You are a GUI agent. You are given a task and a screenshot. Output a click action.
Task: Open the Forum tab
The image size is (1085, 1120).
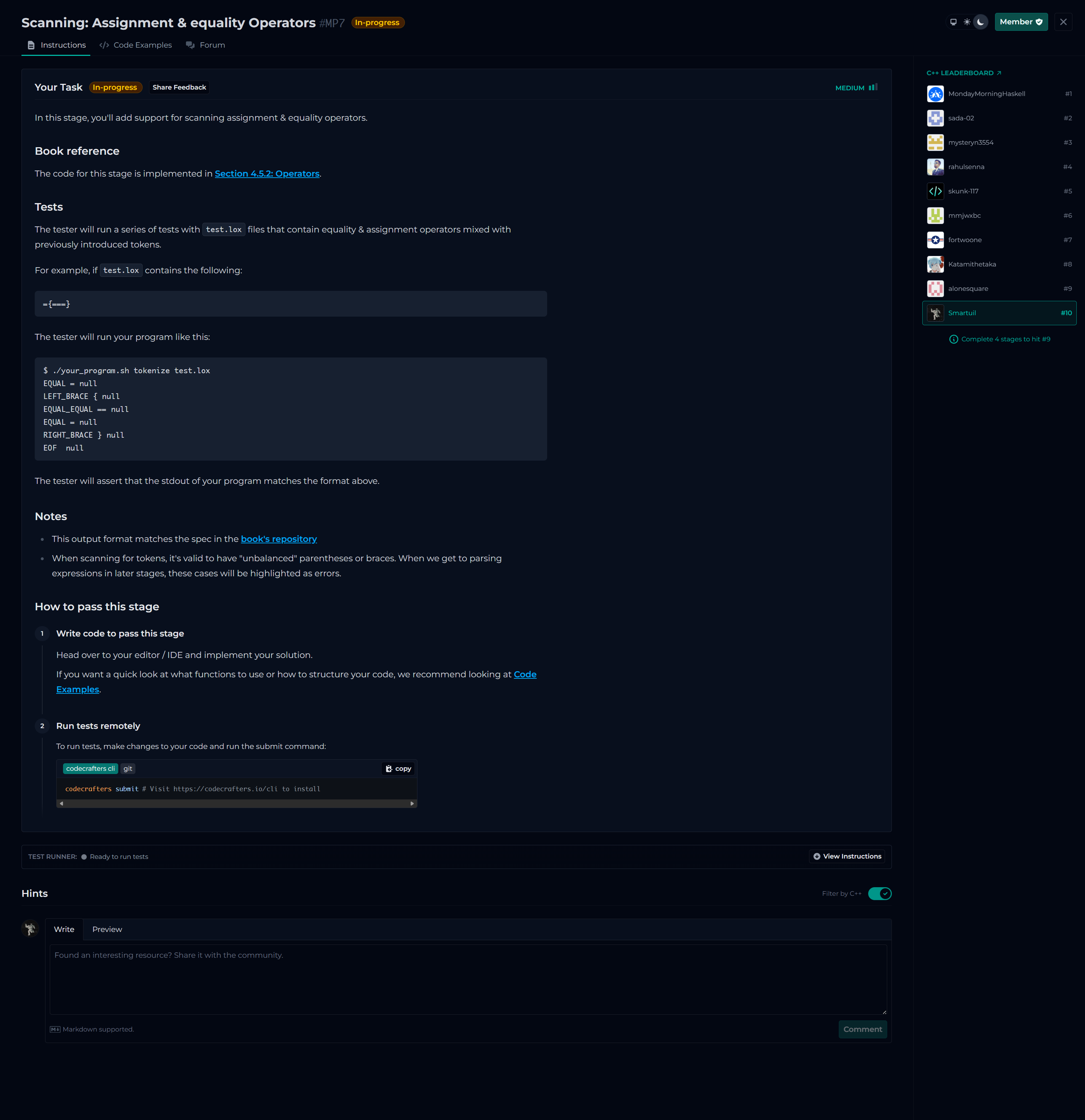pos(205,45)
